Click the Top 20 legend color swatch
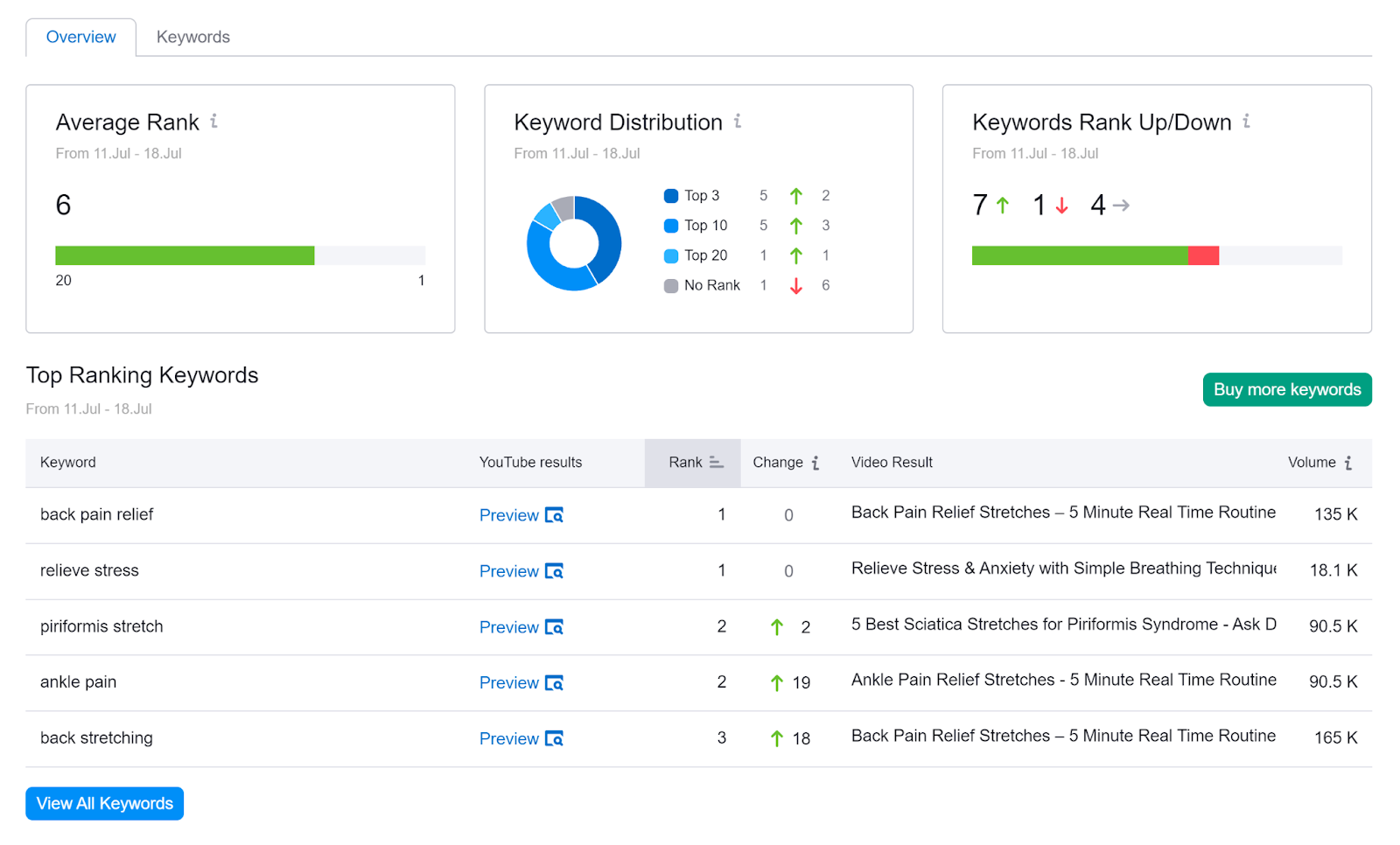The width and height of the screenshot is (1400, 845). tap(671, 255)
